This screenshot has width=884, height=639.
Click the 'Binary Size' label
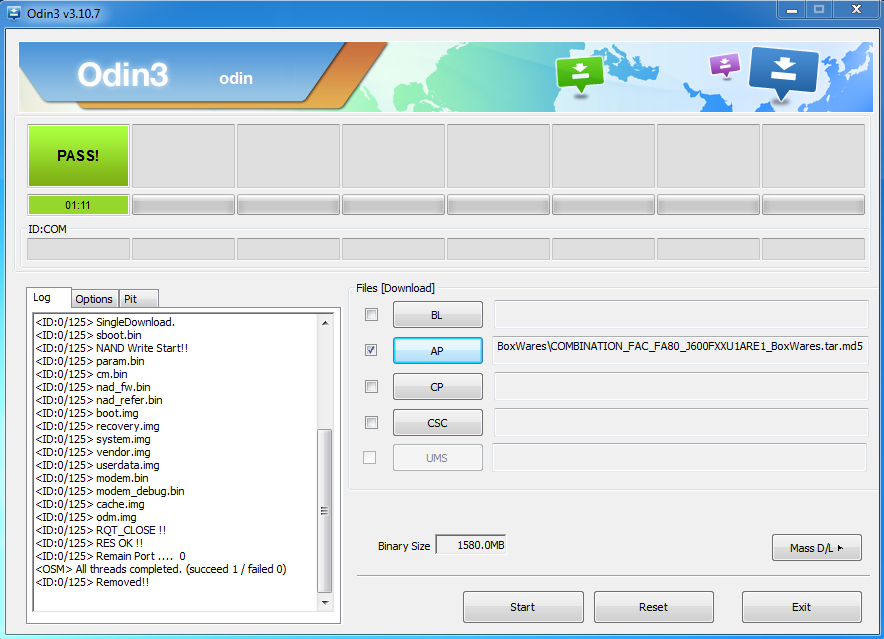pyautogui.click(x=404, y=546)
